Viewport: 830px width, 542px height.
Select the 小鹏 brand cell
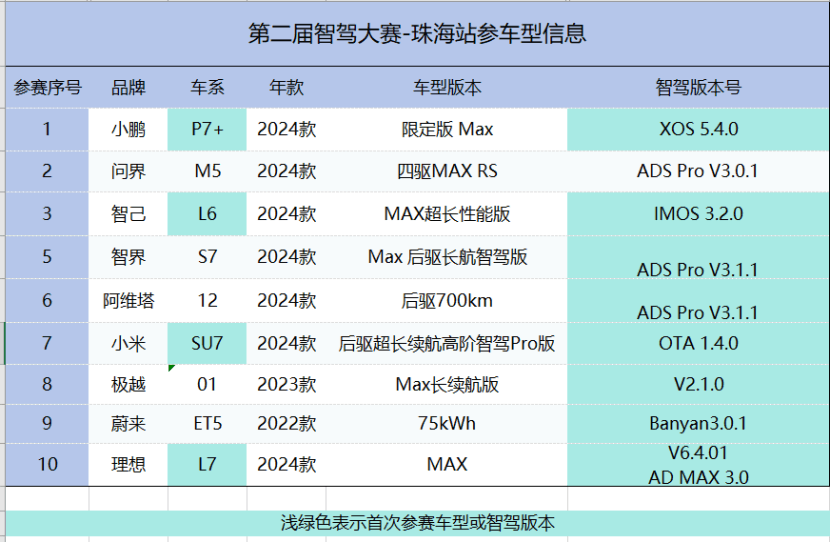click(128, 130)
